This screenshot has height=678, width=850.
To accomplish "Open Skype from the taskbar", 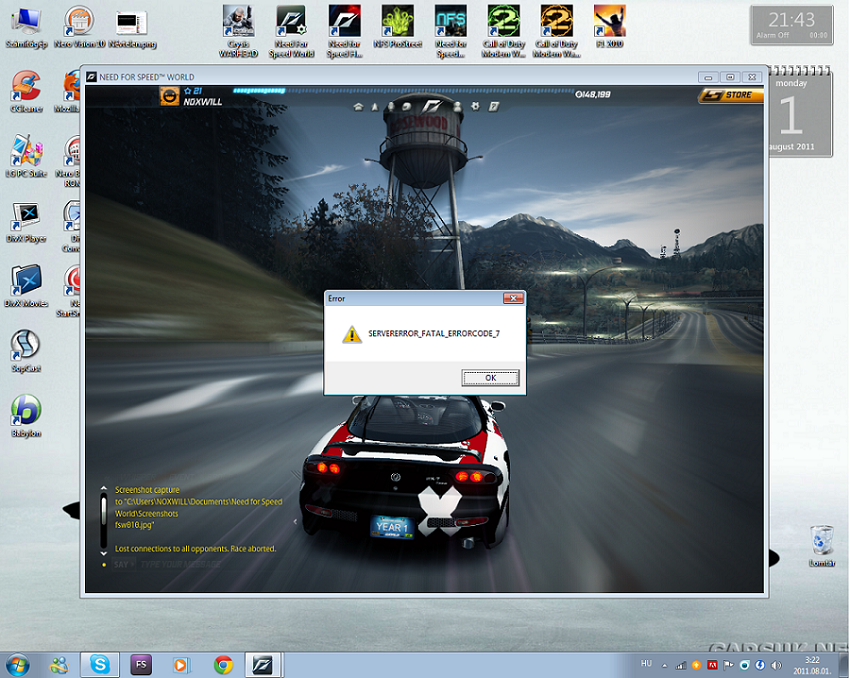I will coord(100,664).
